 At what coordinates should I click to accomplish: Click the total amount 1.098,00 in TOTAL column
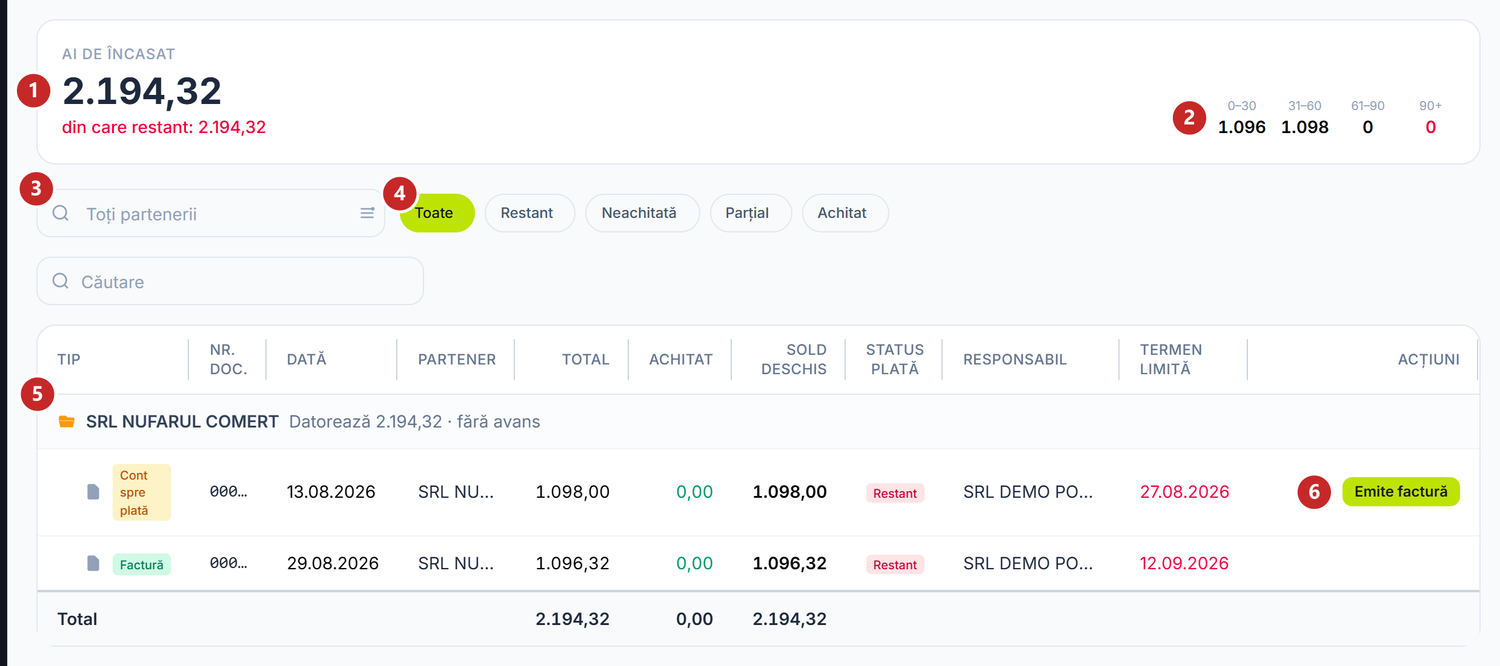tap(572, 492)
